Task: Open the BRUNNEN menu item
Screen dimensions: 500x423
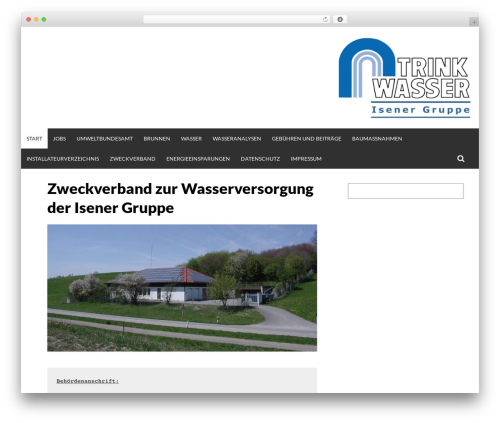Action: [x=157, y=139]
